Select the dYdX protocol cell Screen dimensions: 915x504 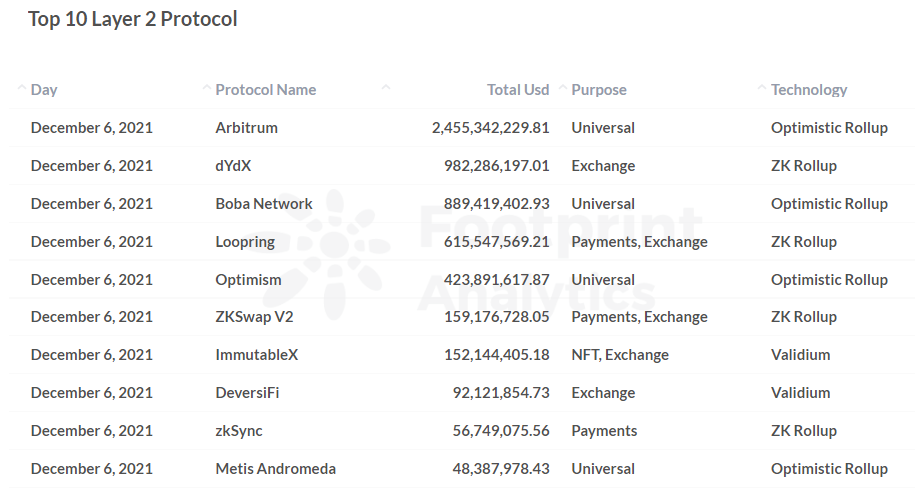pos(233,166)
